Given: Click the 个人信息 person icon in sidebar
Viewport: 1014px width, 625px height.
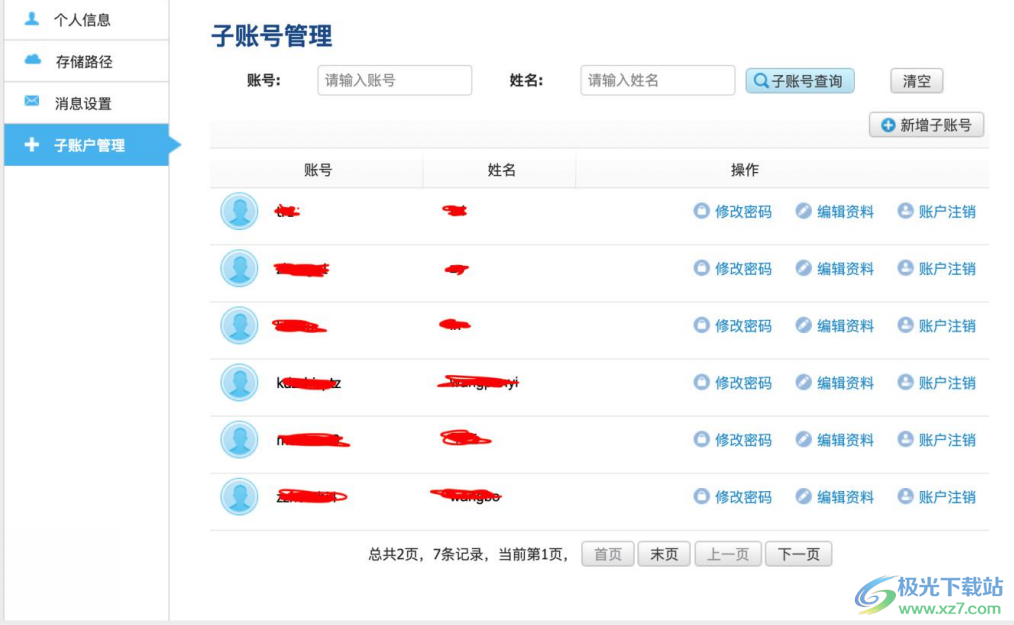Looking at the screenshot, I should pos(32,19).
